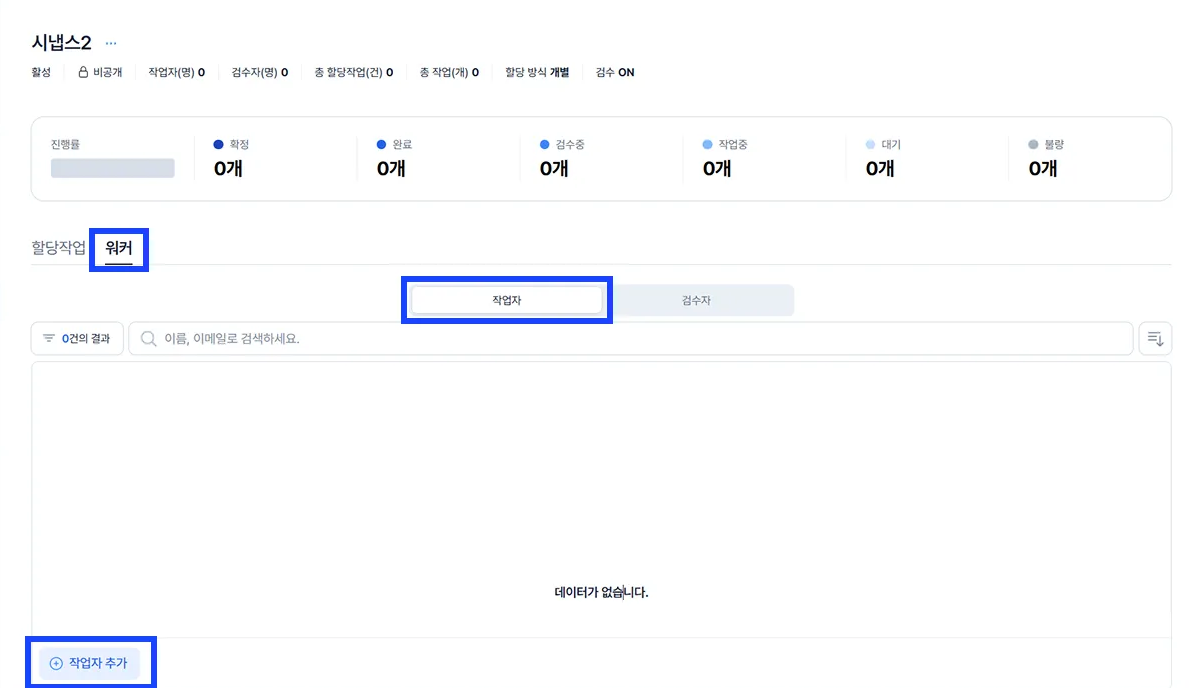Click the lock icon next to 비공개
The height and width of the screenshot is (688, 1190).
pos(83,72)
